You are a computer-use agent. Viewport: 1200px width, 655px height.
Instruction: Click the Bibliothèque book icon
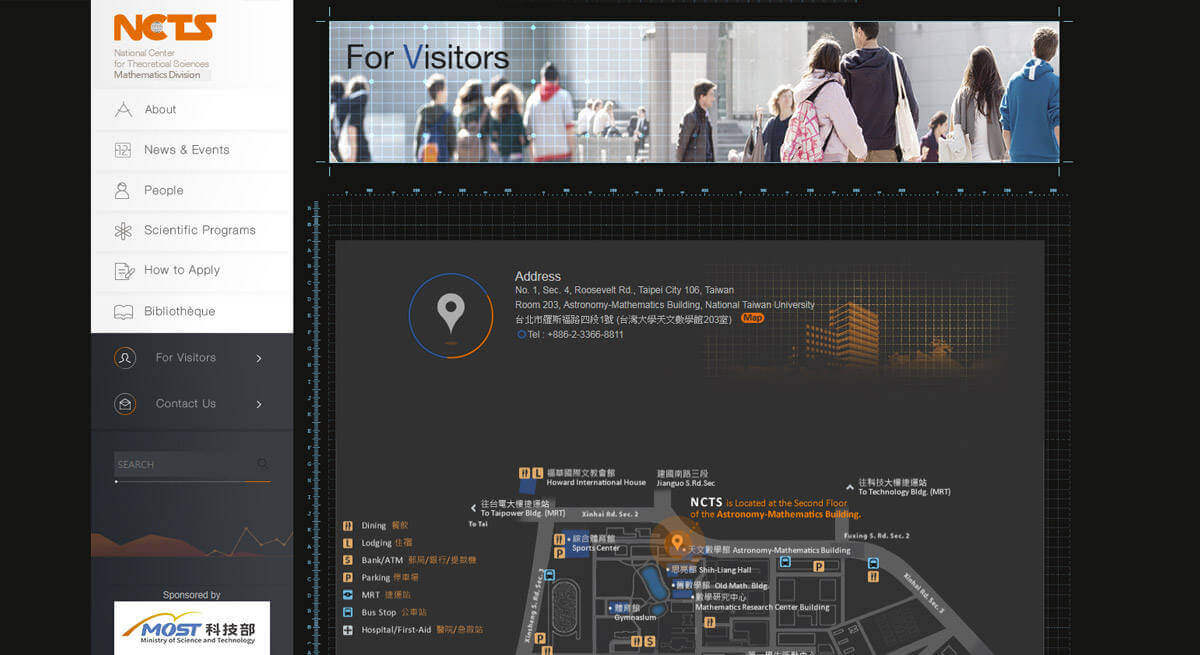pos(123,312)
